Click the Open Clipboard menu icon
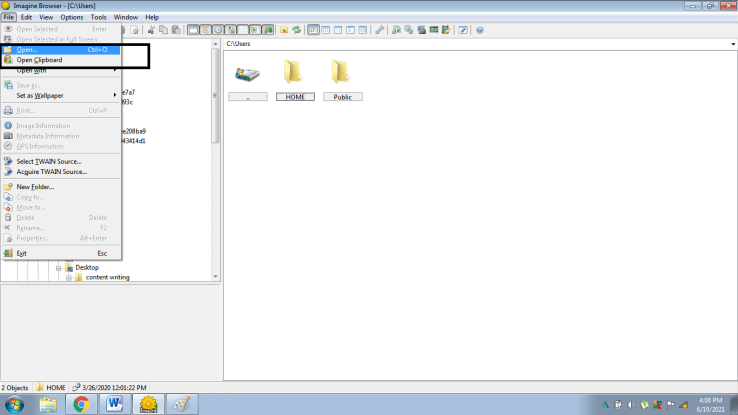 point(8,60)
